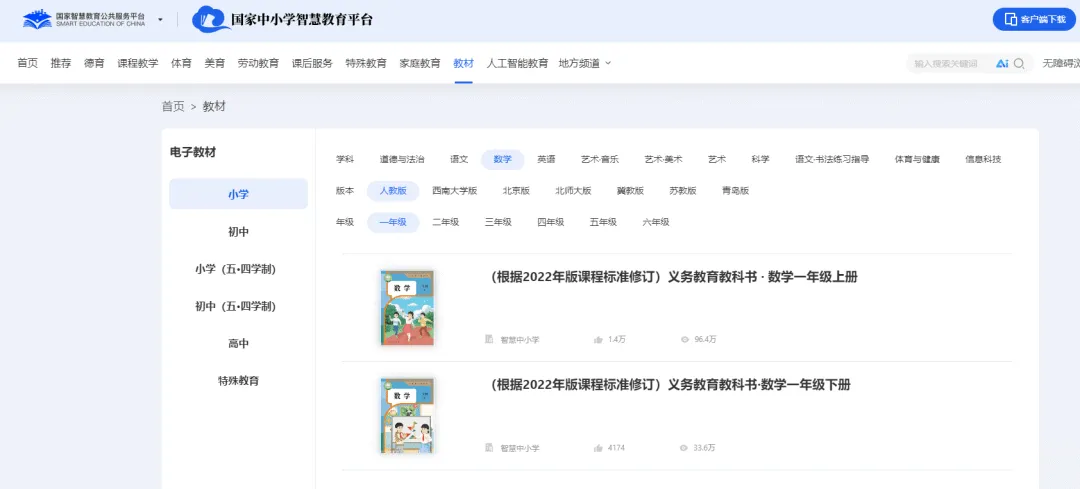Open the 课程教学 navigation tab

tap(138, 63)
